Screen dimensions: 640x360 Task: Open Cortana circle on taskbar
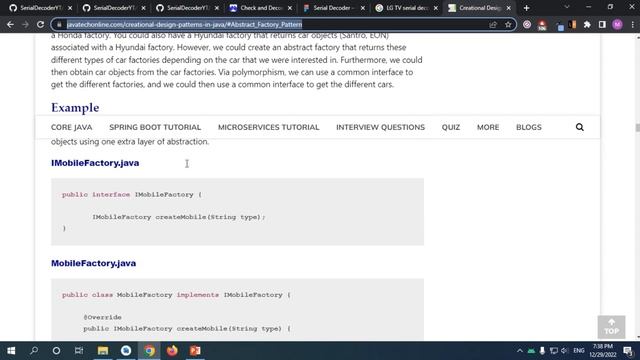(56, 351)
